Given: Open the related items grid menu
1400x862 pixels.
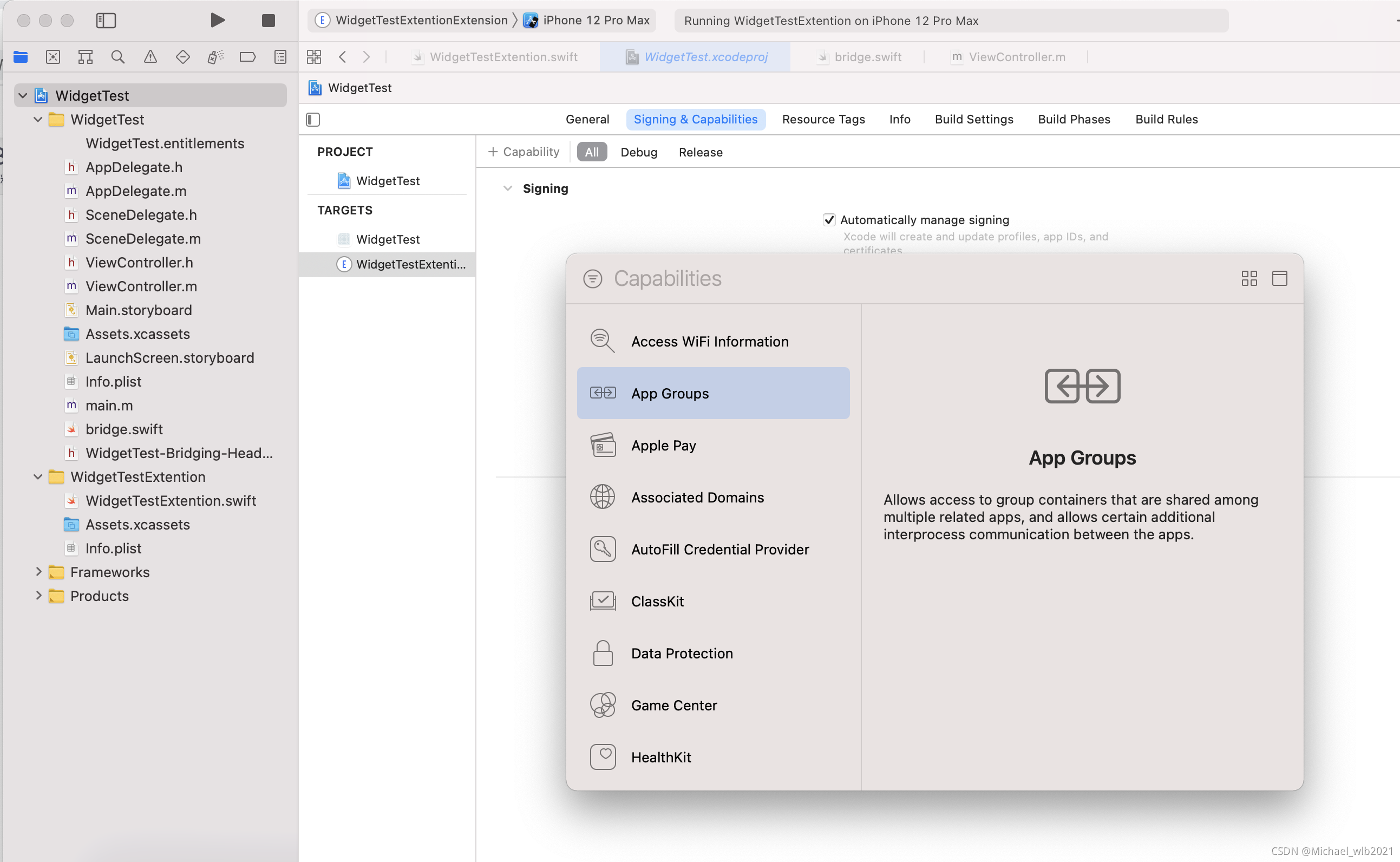Looking at the screenshot, I should 314,56.
